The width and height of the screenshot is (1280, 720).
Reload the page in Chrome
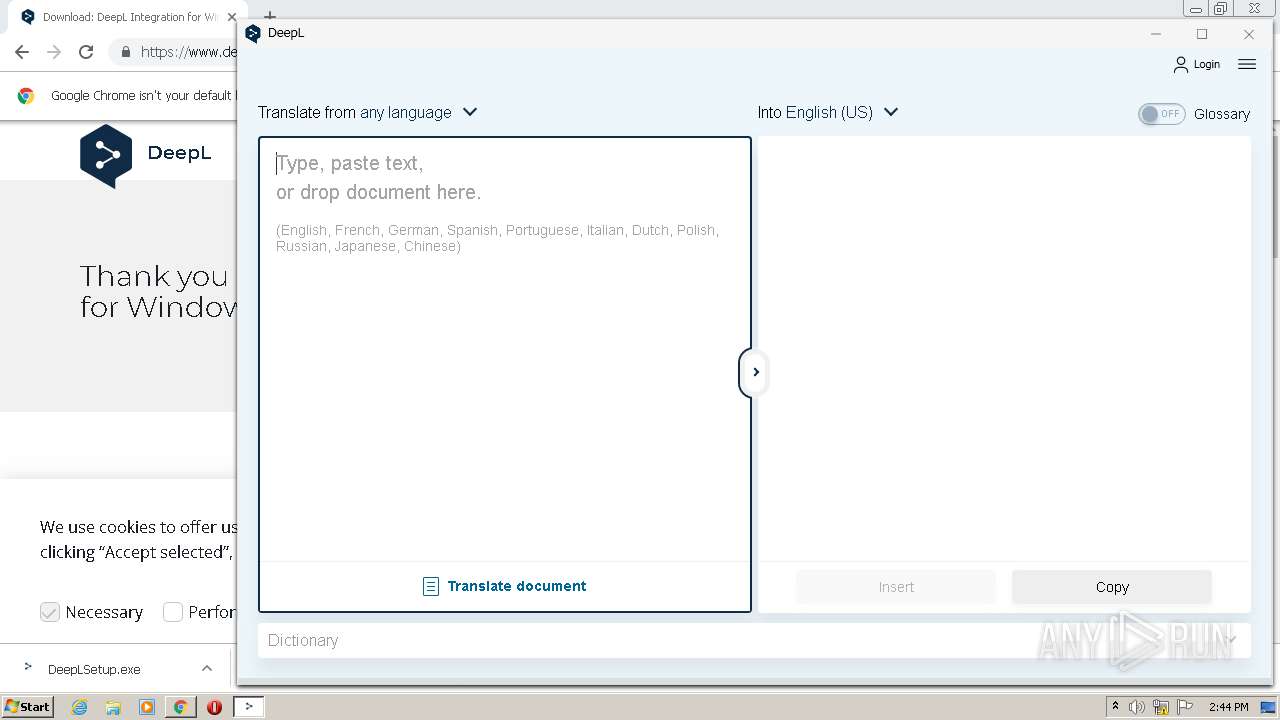tap(86, 52)
